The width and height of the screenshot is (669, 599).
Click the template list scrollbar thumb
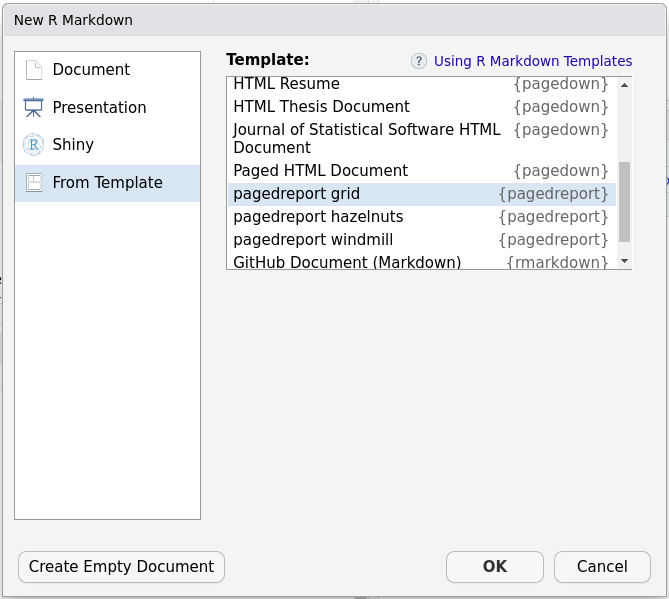624,203
